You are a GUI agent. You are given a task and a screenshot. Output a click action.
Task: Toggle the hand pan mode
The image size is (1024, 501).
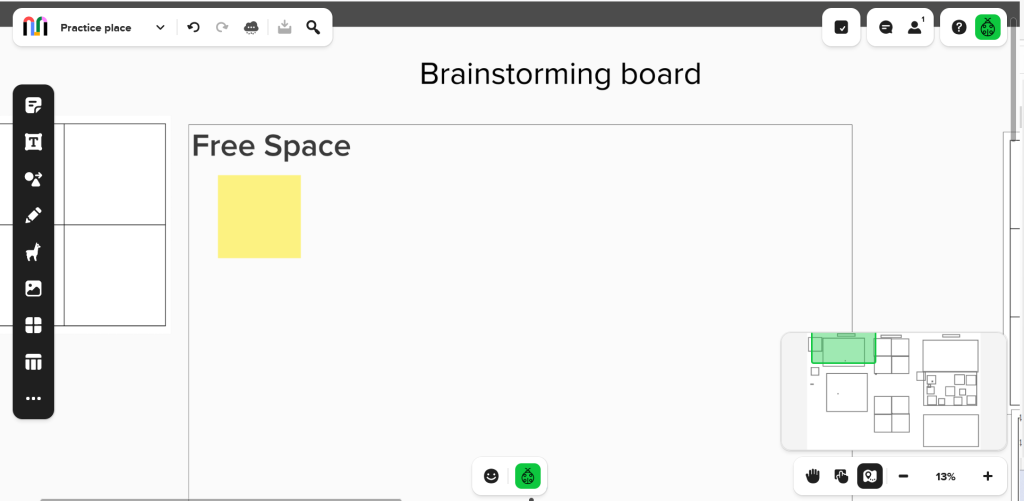[812, 476]
